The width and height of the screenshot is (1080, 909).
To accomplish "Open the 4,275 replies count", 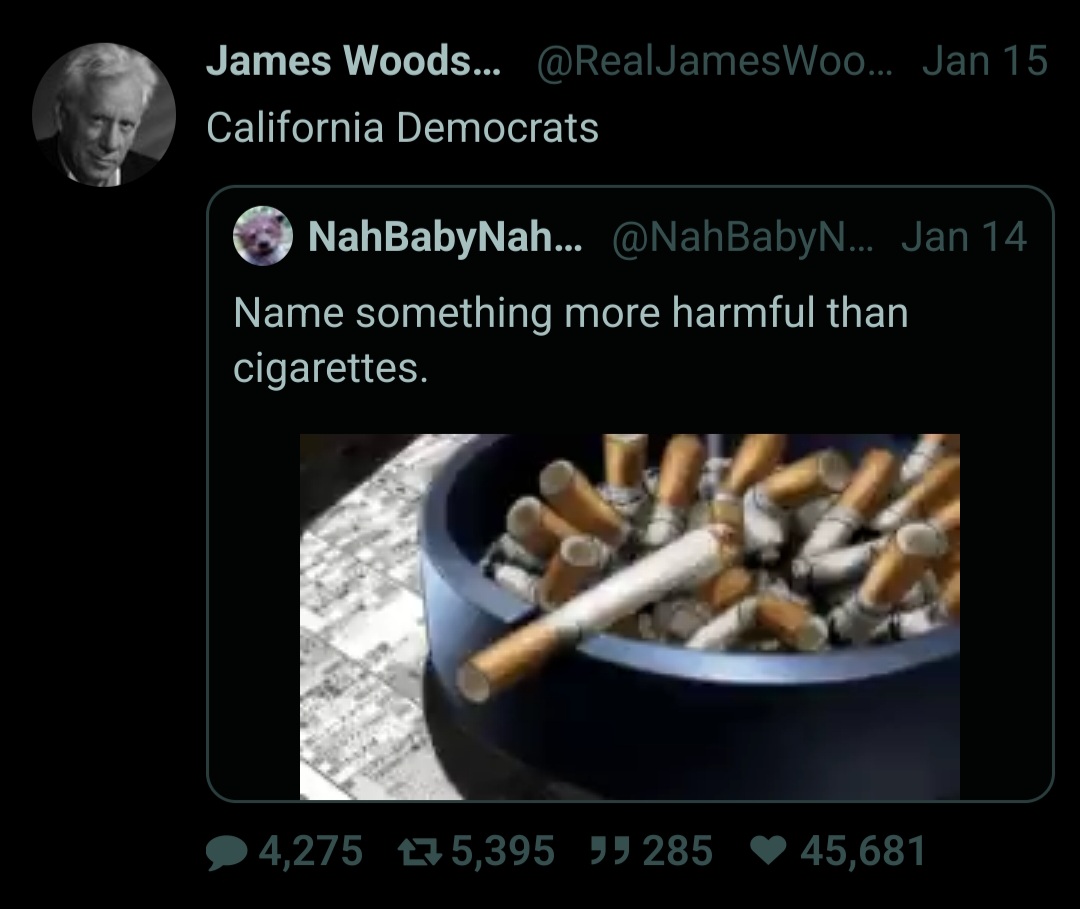I will [x=311, y=850].
